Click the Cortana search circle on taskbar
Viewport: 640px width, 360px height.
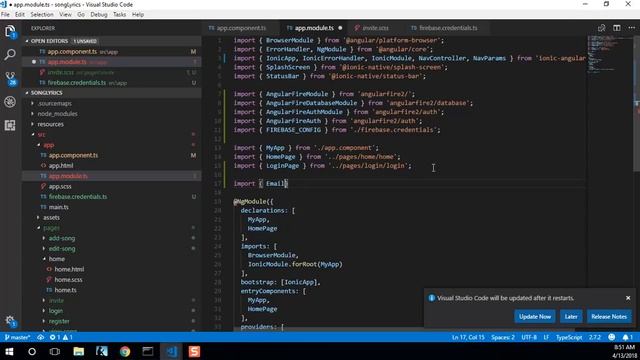point(32,351)
